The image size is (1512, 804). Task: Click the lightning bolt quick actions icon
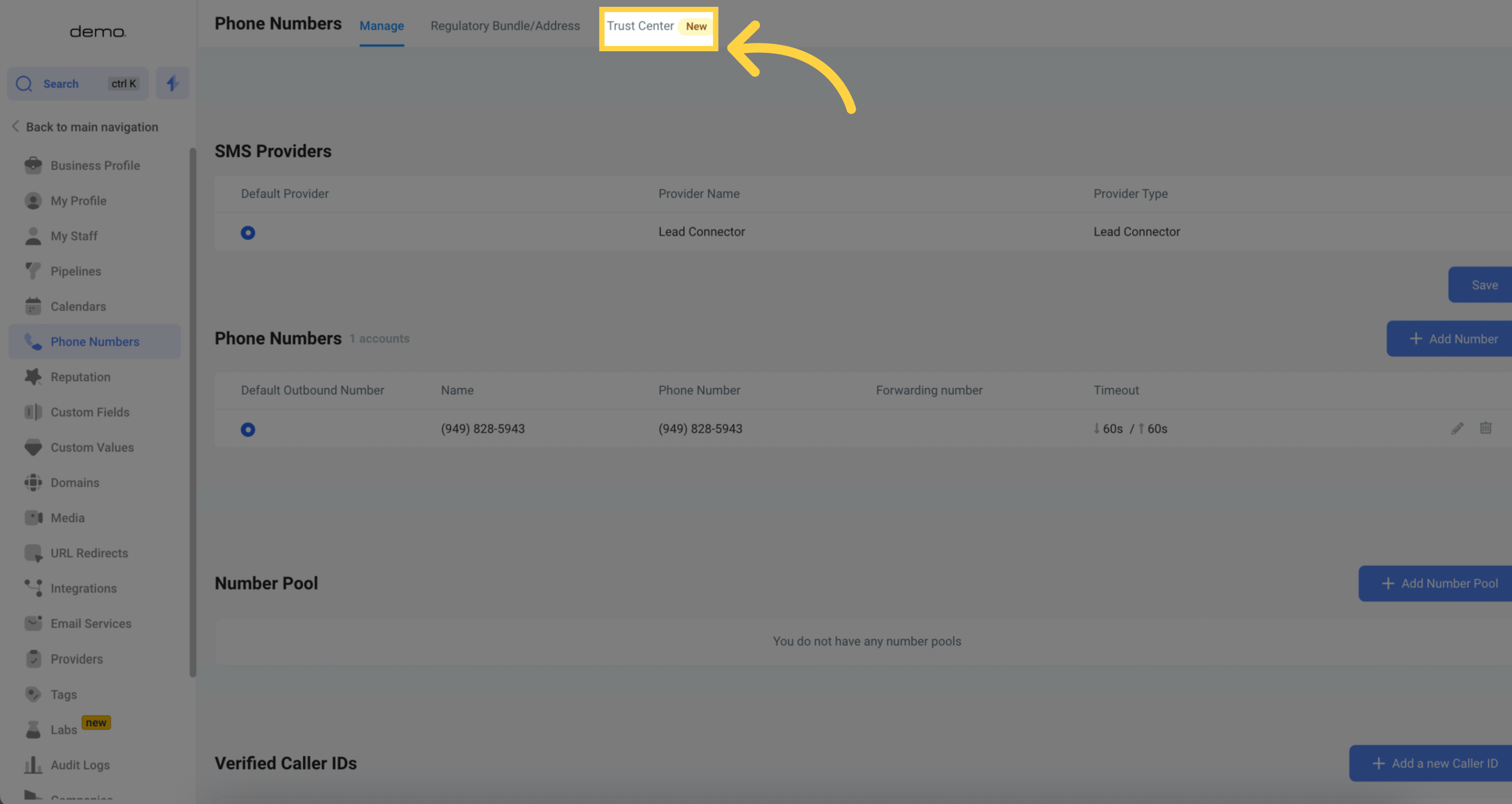point(172,83)
